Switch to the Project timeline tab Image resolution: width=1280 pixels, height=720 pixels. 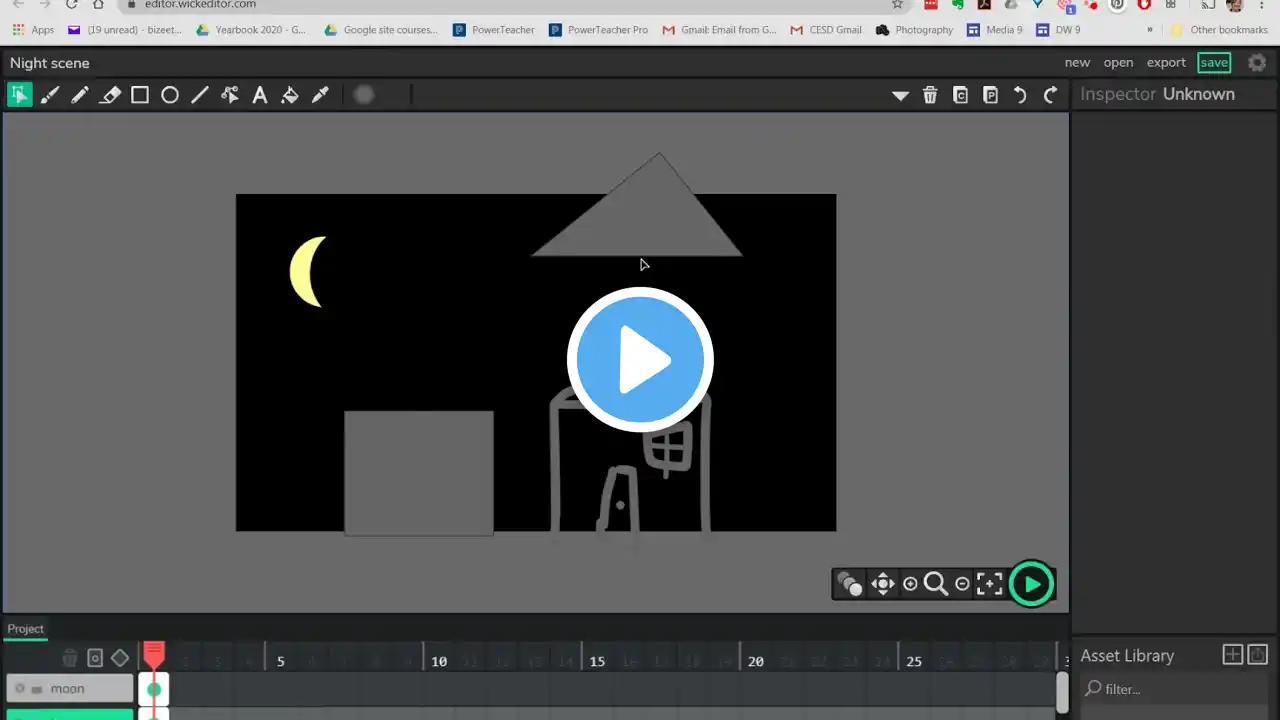26,629
